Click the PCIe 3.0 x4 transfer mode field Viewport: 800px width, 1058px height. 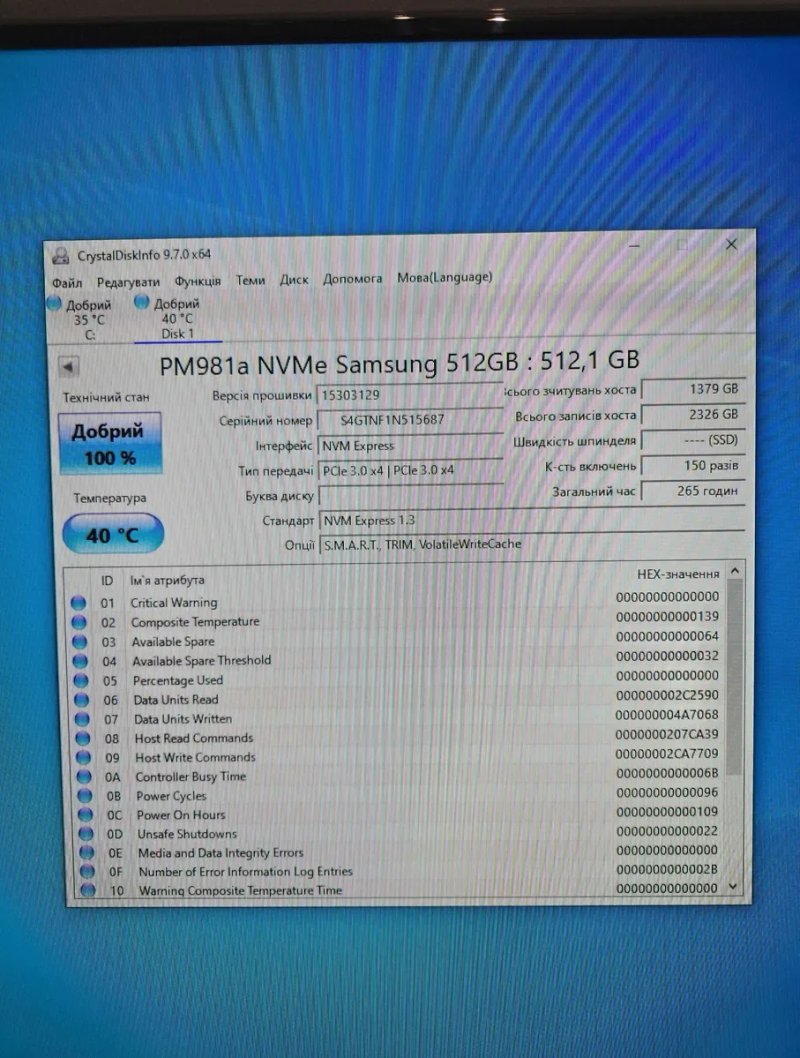(x=410, y=470)
